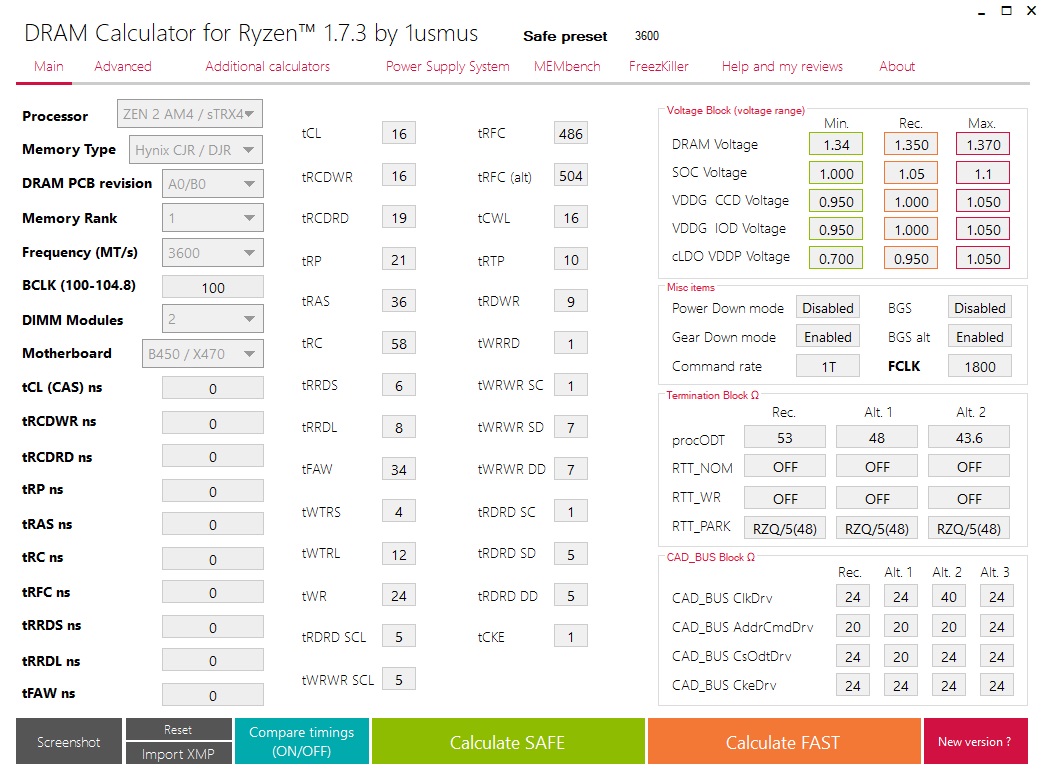The image size is (1049, 781).
Task: Open the Power Supply System tab
Action: pos(448,66)
